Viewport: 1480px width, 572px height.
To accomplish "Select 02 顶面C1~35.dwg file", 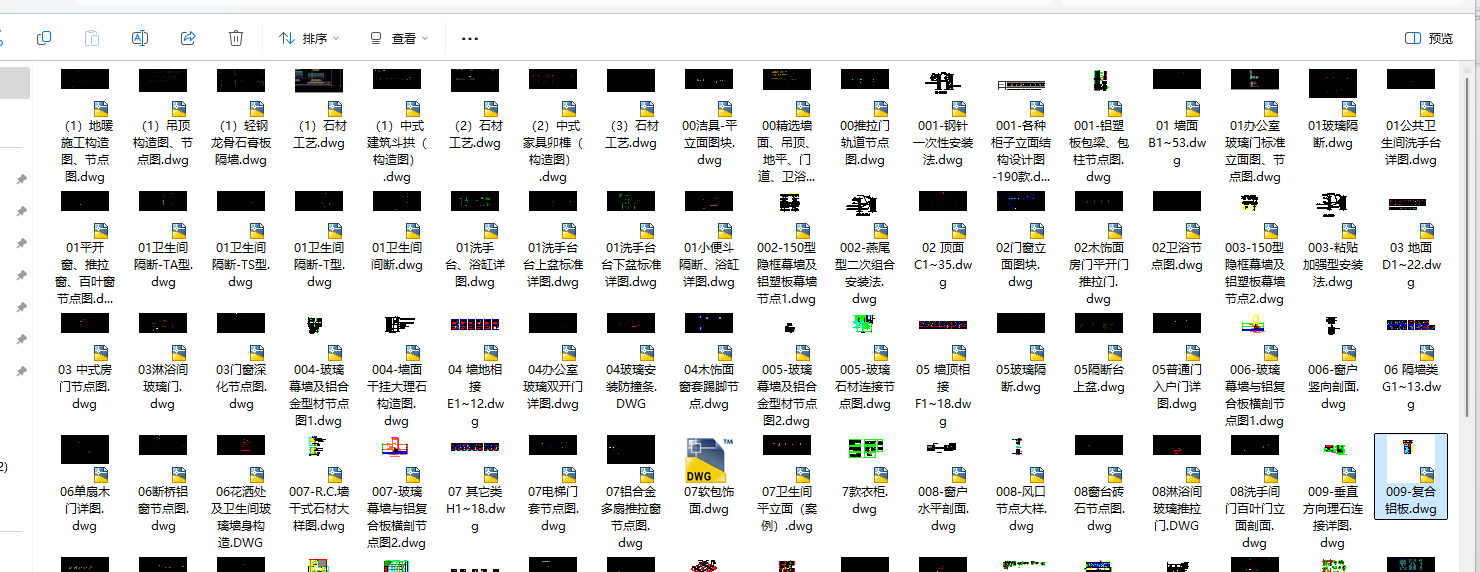I will tap(942, 235).
